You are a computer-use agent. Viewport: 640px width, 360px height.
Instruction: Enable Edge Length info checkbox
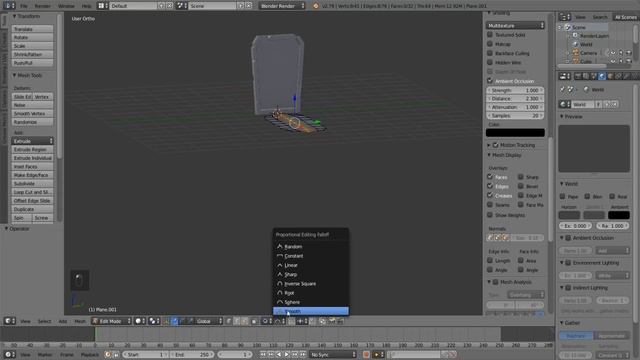click(490, 260)
